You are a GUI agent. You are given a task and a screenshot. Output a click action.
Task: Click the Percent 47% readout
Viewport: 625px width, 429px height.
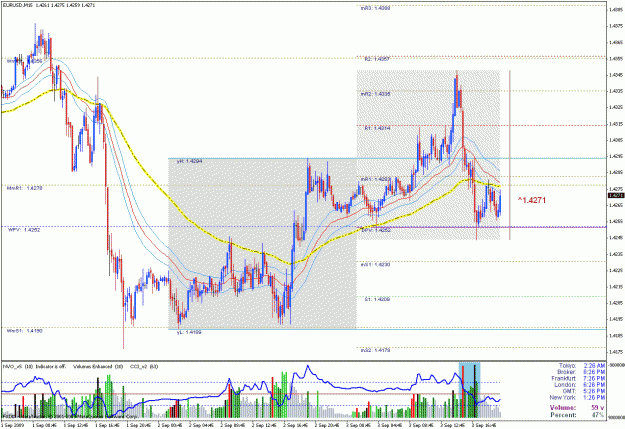tap(578, 415)
